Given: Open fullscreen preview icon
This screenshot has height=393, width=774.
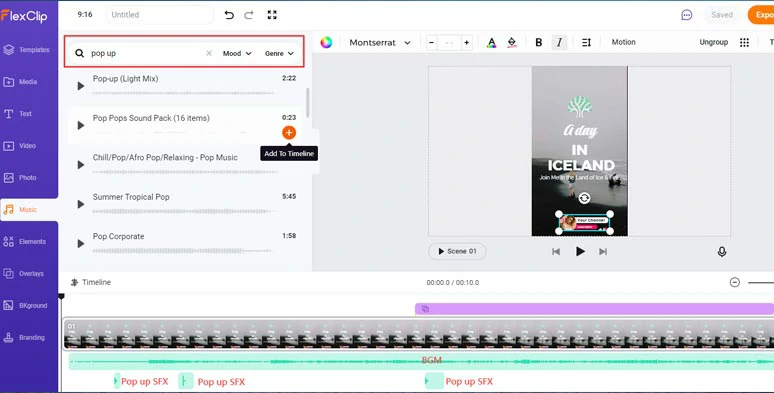Looking at the screenshot, I should click(272, 15).
